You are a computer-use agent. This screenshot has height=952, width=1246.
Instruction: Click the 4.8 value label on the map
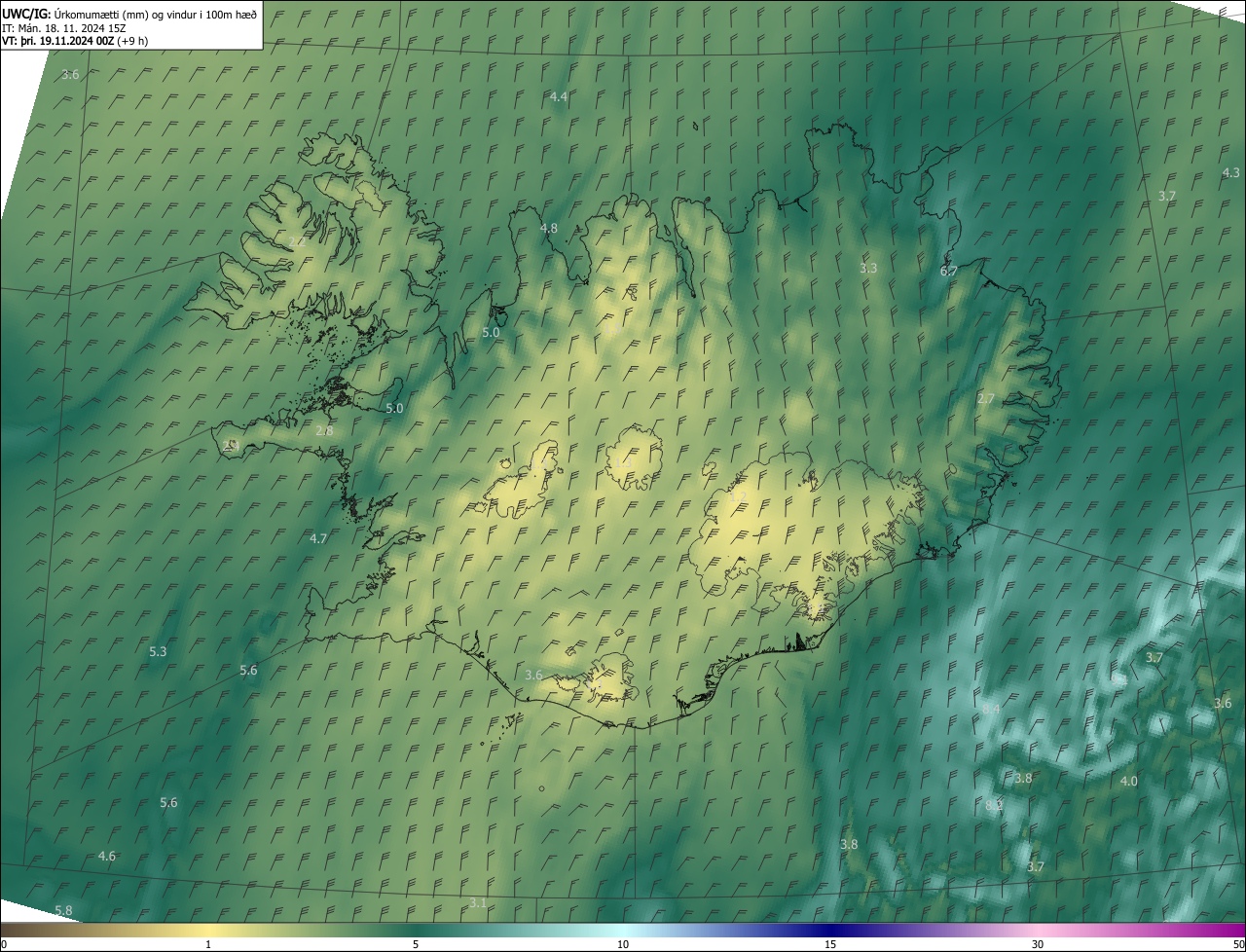(549, 228)
